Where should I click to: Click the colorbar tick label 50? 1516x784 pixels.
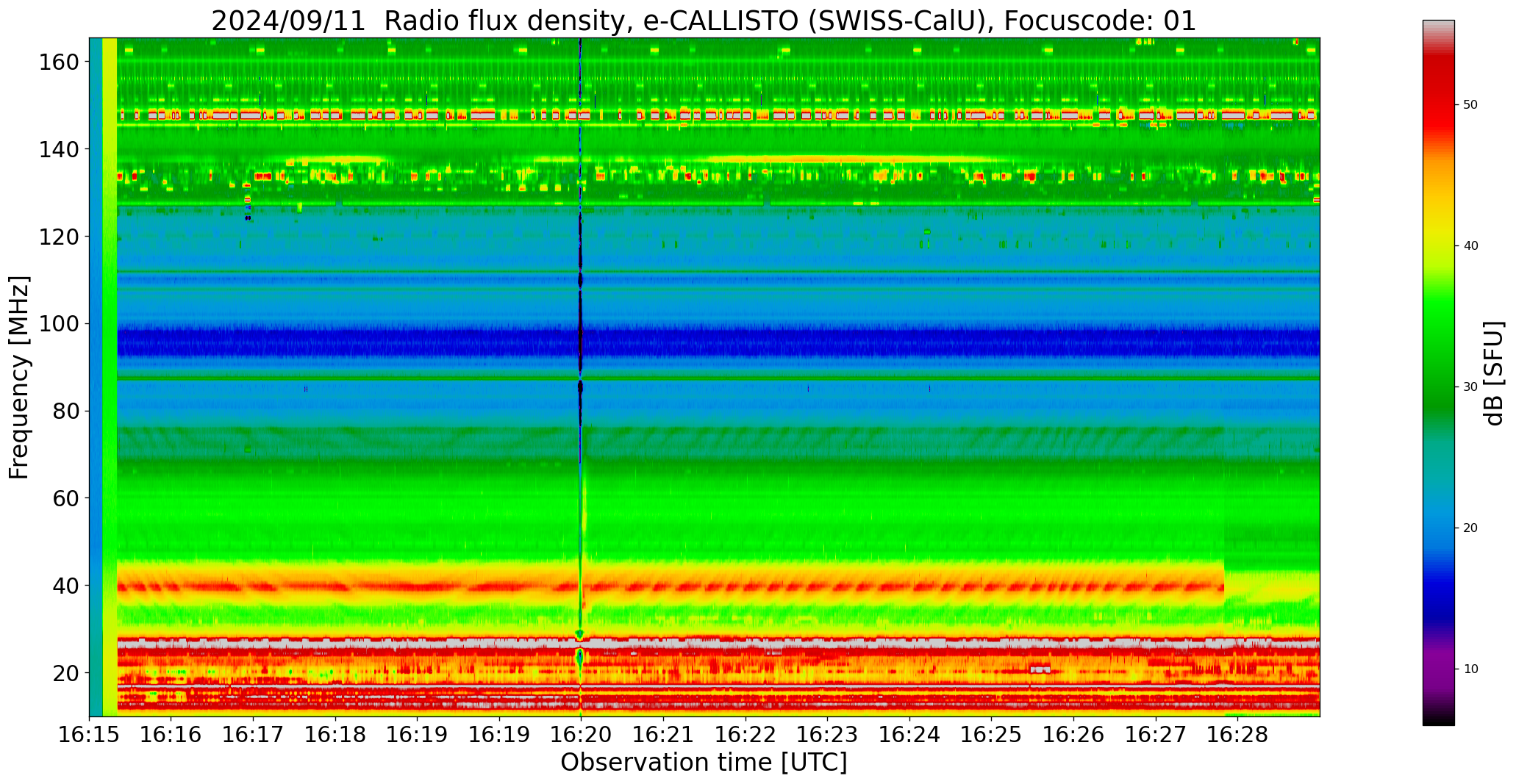(x=1470, y=105)
